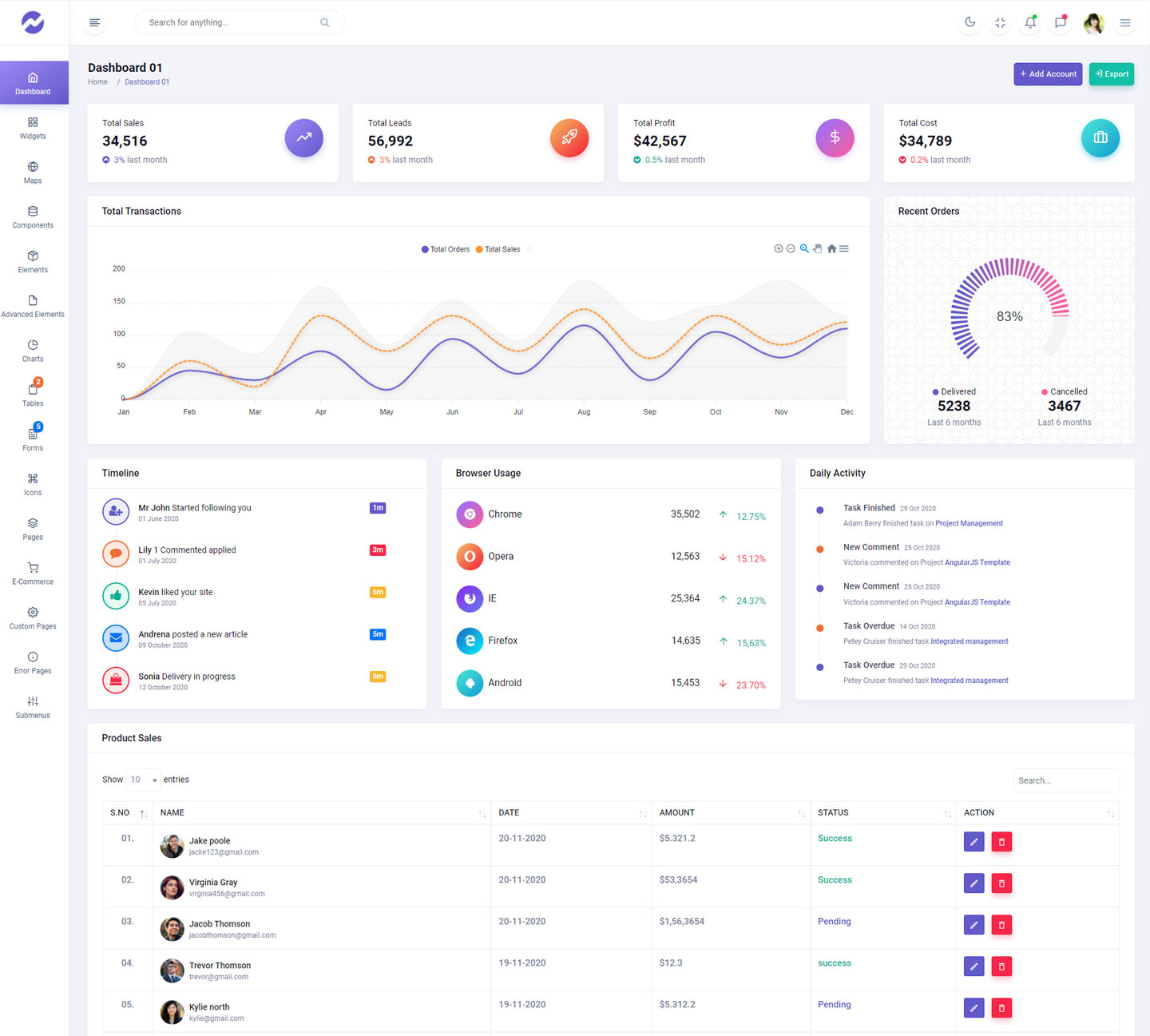
Task: Click the sidebar collapse hamburger icon
Action: (95, 22)
